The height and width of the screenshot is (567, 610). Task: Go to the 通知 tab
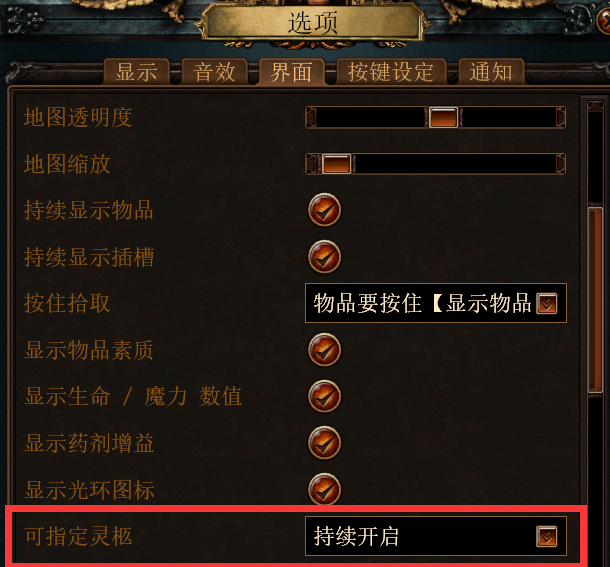click(x=491, y=72)
